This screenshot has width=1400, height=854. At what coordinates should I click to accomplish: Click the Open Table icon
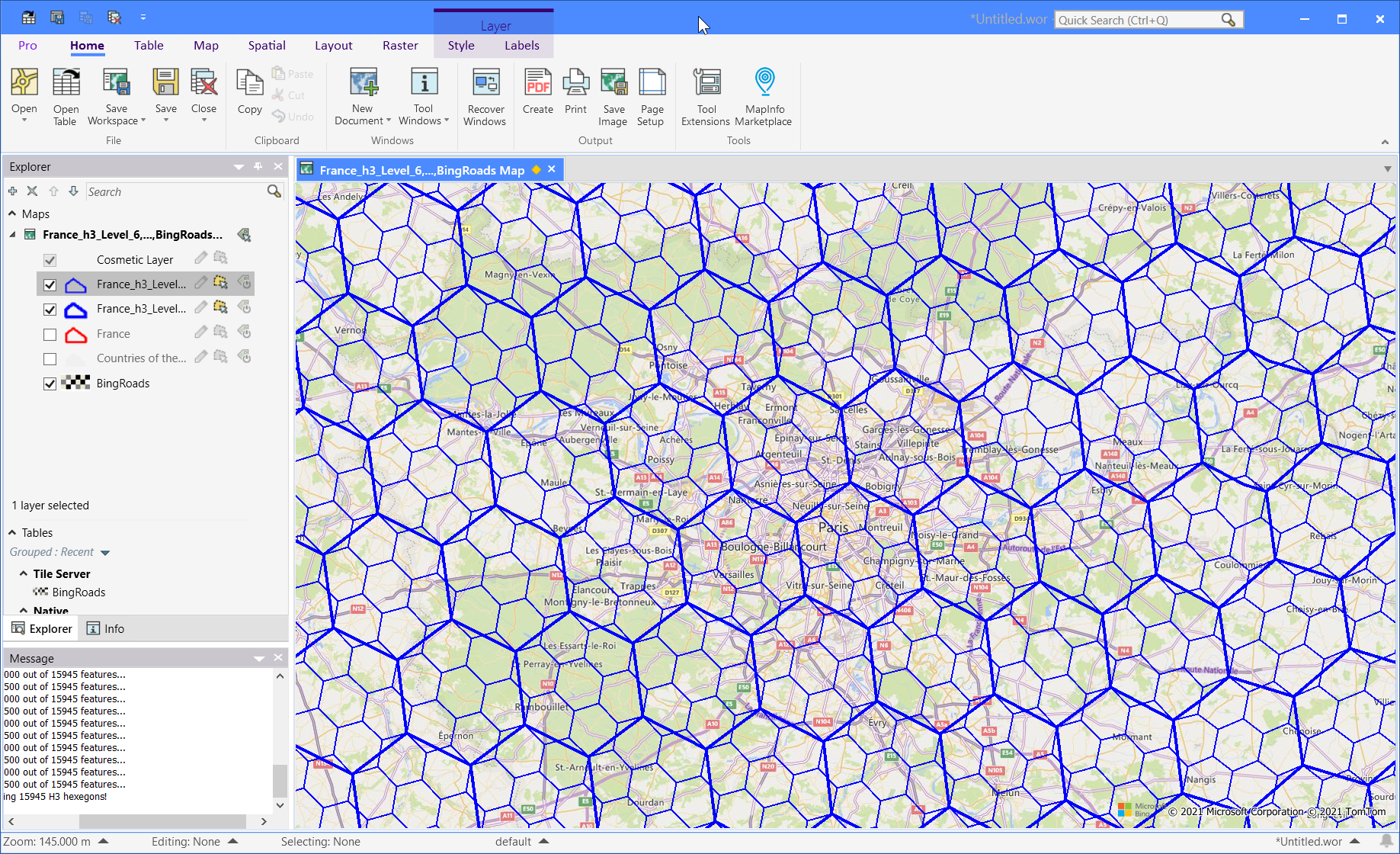[66, 82]
